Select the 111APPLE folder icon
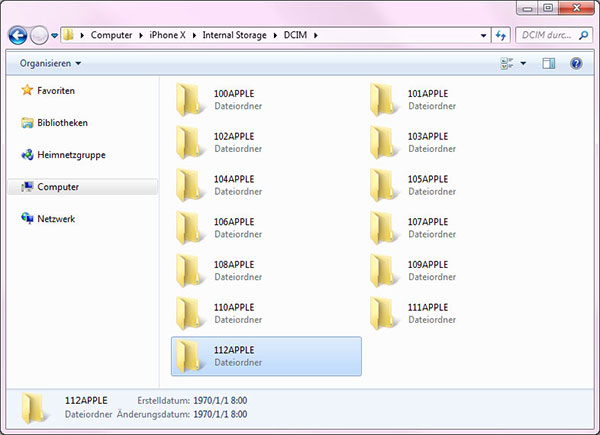Viewport: 600px width, 435px height. tap(383, 313)
